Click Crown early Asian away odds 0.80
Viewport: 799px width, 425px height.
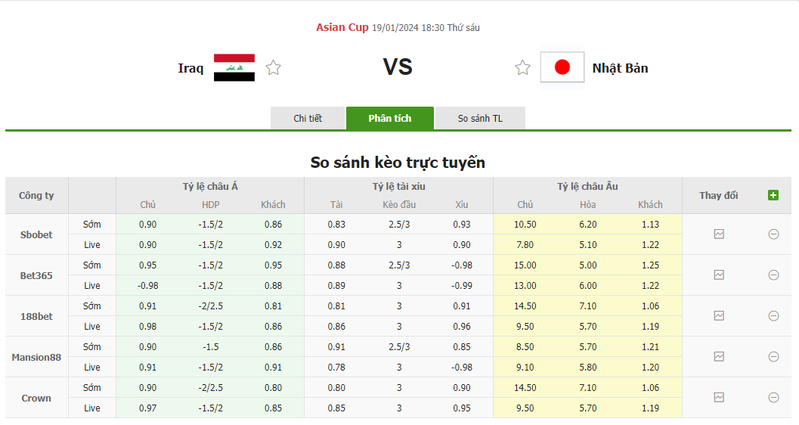tap(273, 387)
